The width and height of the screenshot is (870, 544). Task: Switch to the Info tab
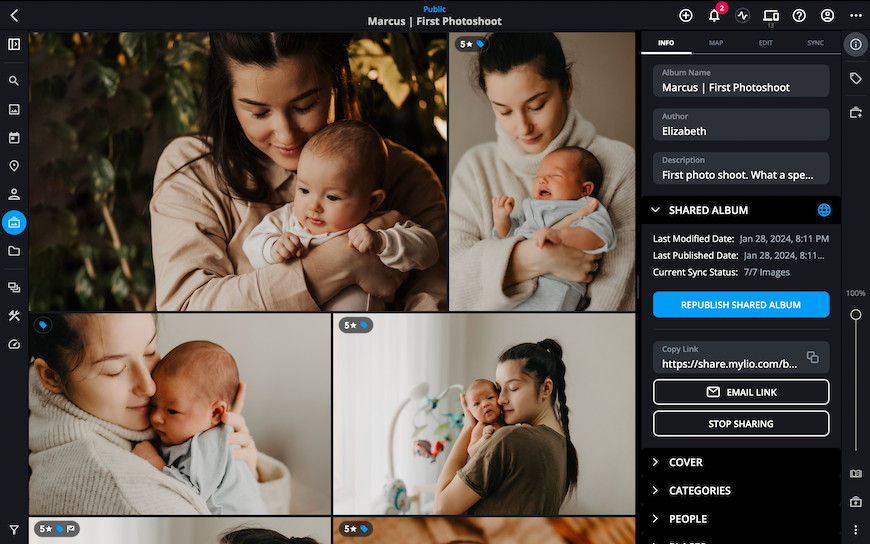(666, 43)
